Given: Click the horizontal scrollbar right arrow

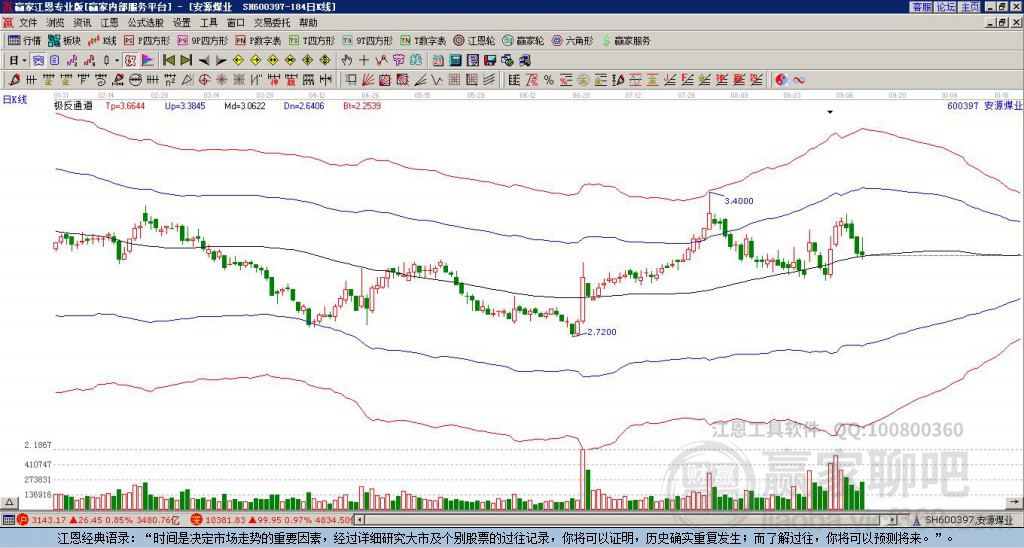Looking at the screenshot, I should [x=893, y=520].
